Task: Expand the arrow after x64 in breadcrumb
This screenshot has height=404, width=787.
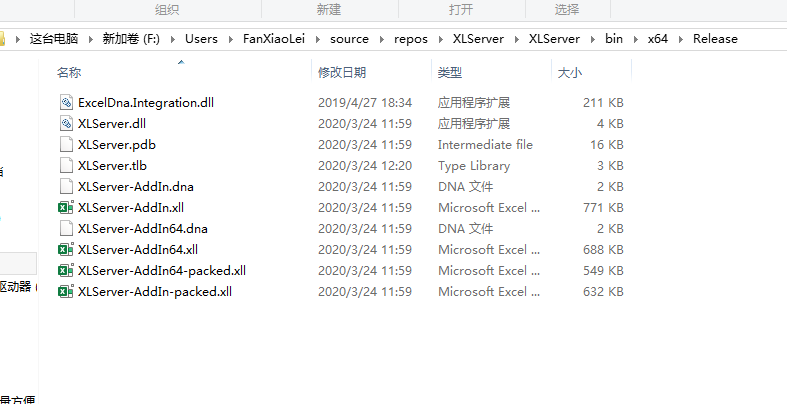Action: (681, 39)
